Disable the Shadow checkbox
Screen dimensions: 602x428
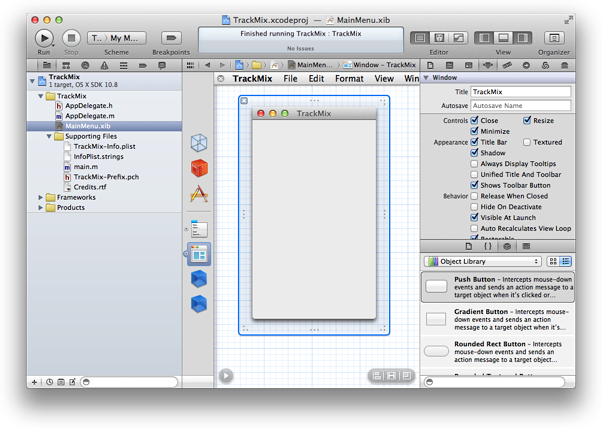(x=475, y=153)
